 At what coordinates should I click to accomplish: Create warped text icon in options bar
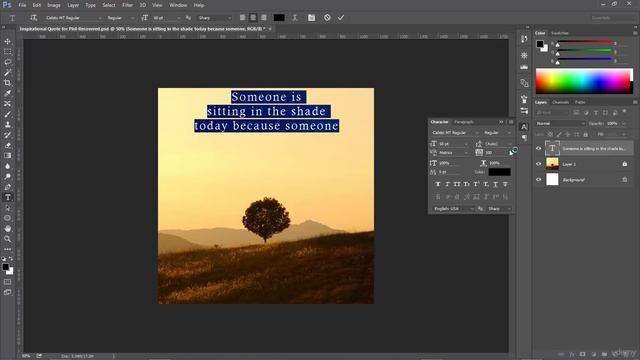pyautogui.click(x=295, y=18)
